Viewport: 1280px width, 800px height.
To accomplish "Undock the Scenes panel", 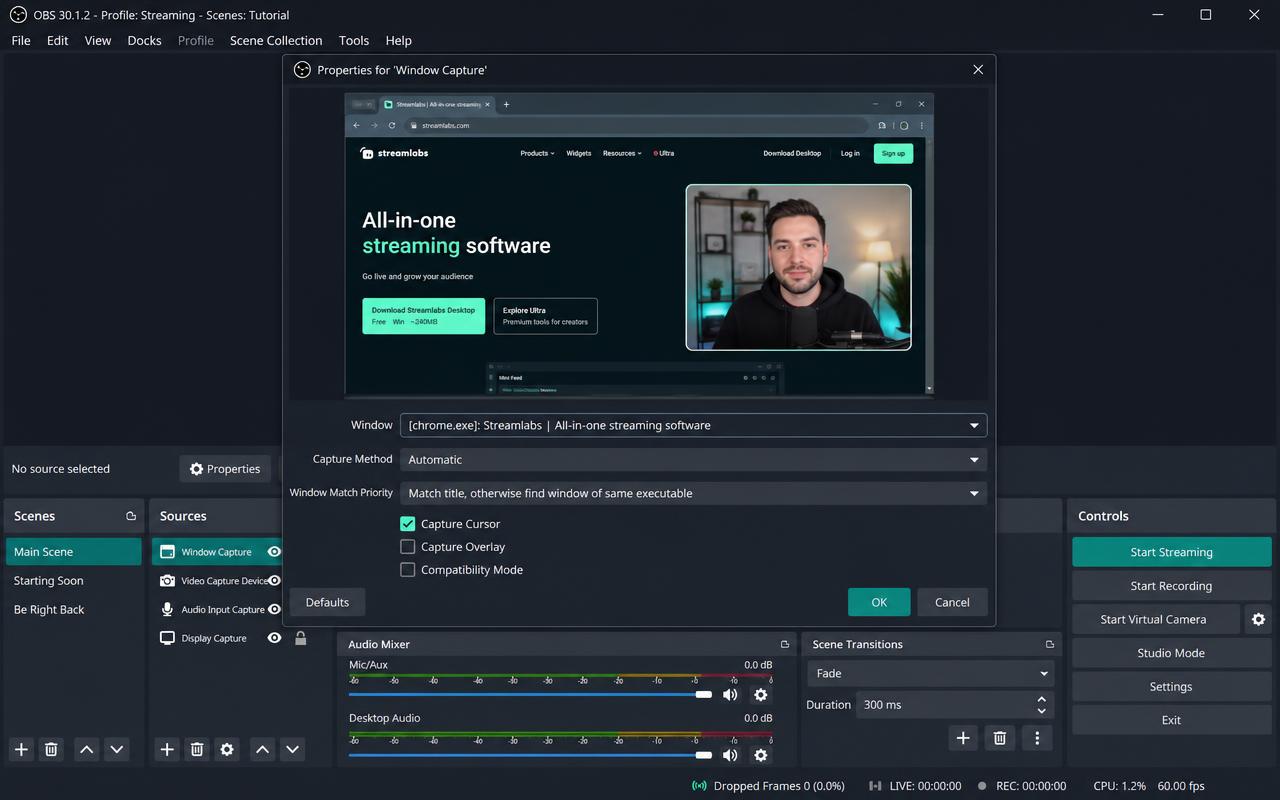I will click(x=131, y=516).
